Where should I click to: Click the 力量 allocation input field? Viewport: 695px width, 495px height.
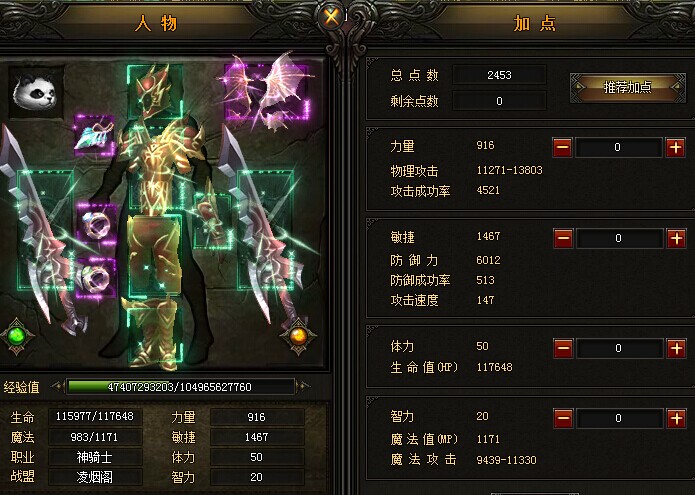coord(618,148)
